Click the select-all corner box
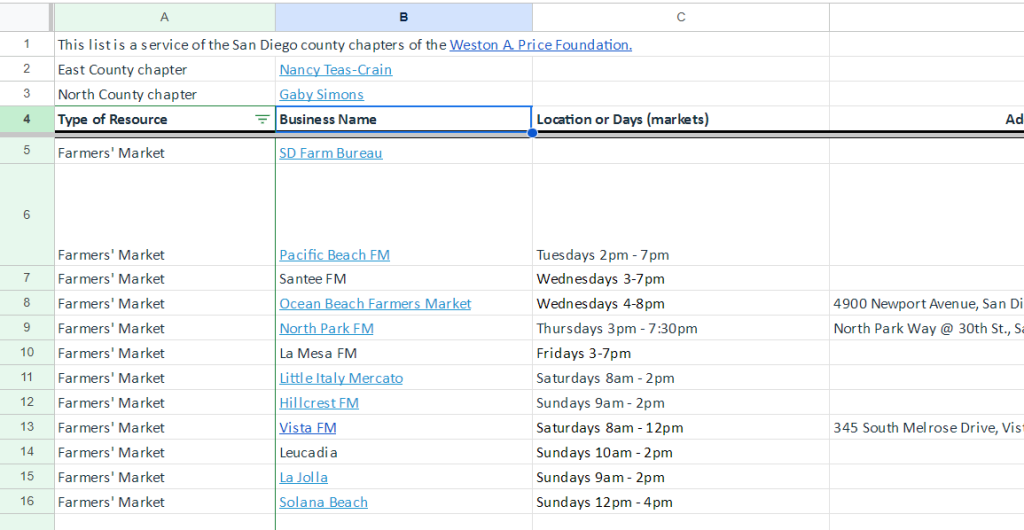The width and height of the screenshot is (1024, 530). (26, 17)
